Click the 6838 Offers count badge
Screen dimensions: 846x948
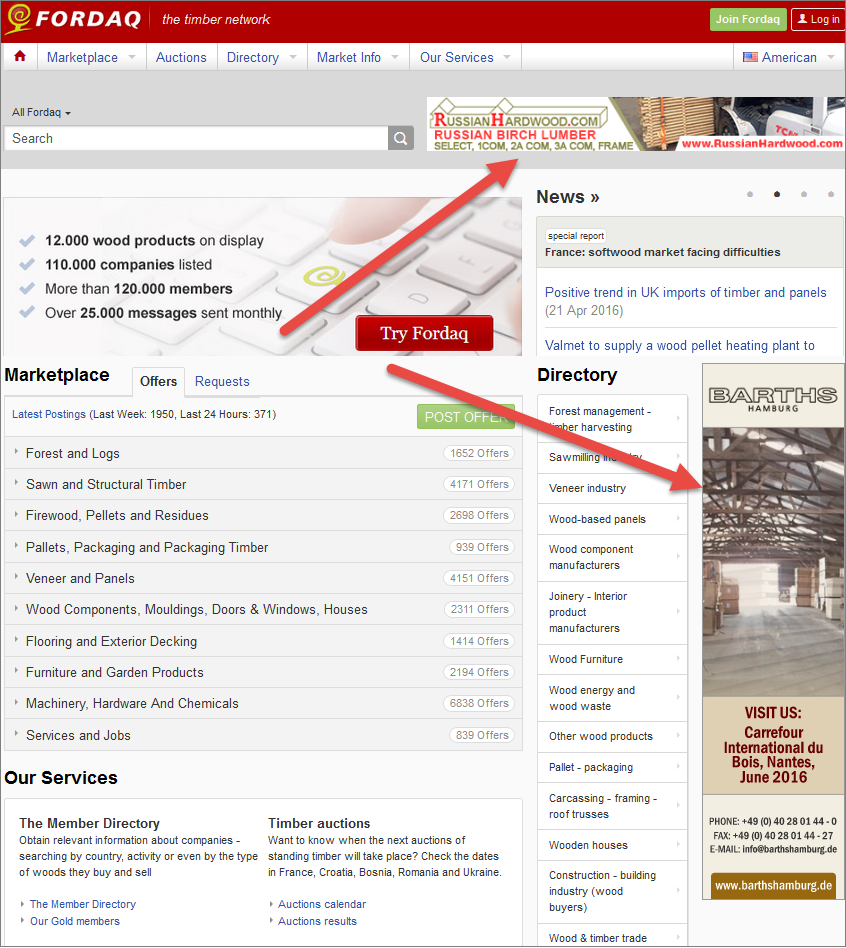(479, 703)
